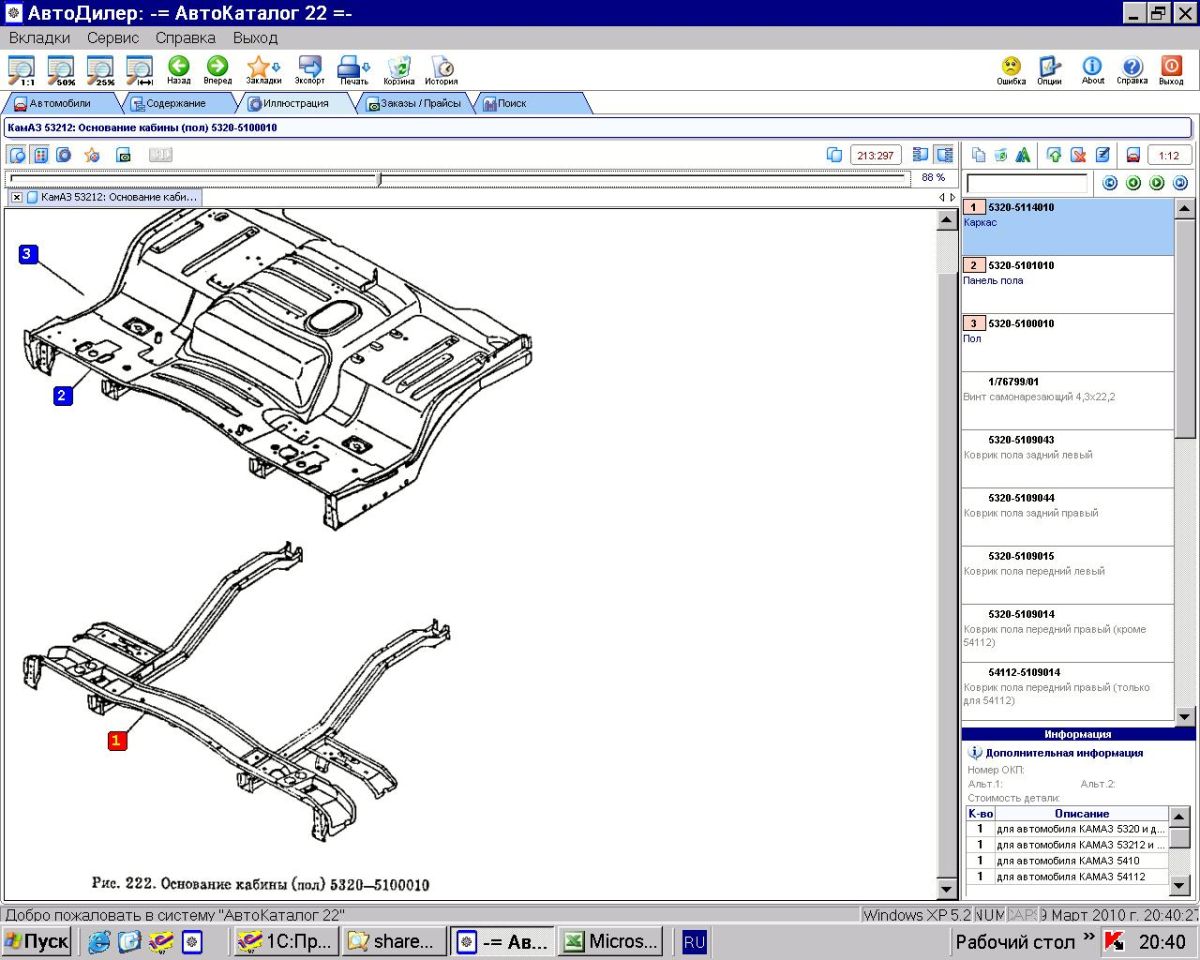
Task: Select the КамАЗ 53212 illustration document tab
Action: point(112,197)
